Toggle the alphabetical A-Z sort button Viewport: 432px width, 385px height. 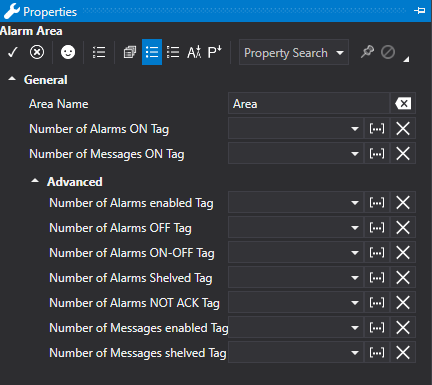click(194, 52)
